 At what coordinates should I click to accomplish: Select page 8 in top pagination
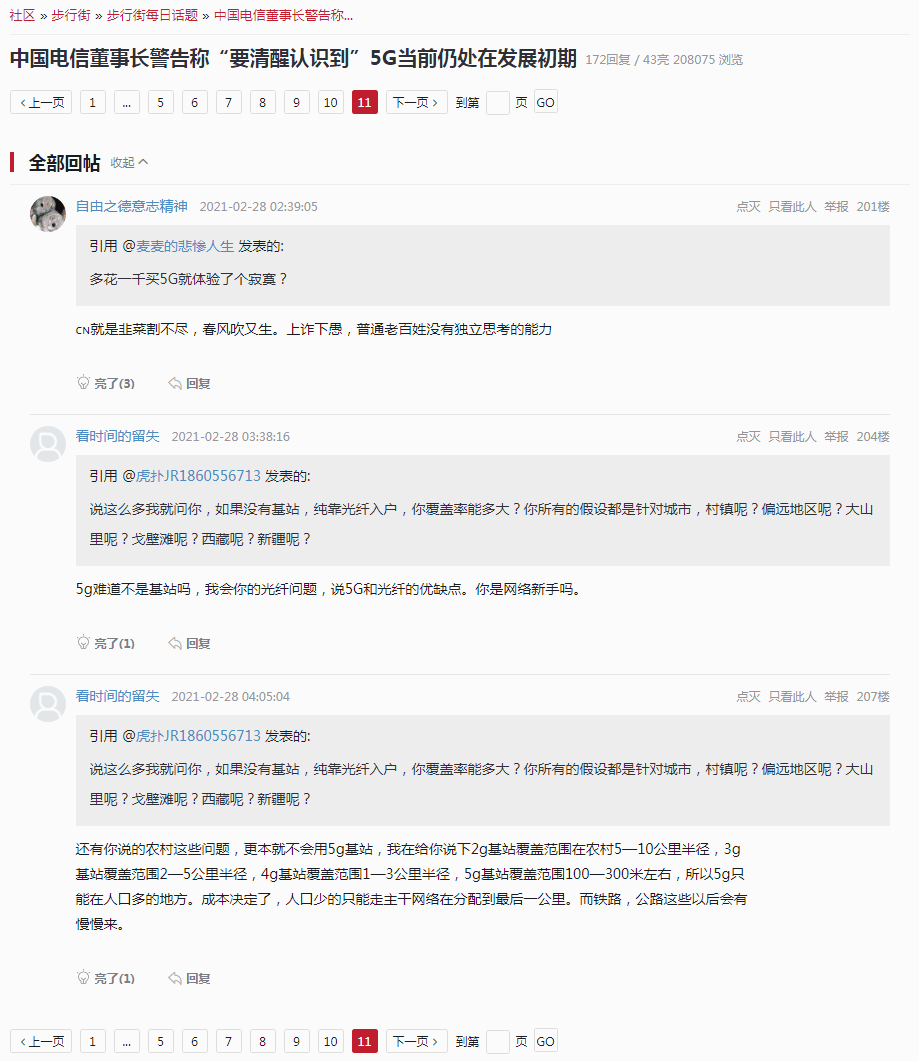263,103
